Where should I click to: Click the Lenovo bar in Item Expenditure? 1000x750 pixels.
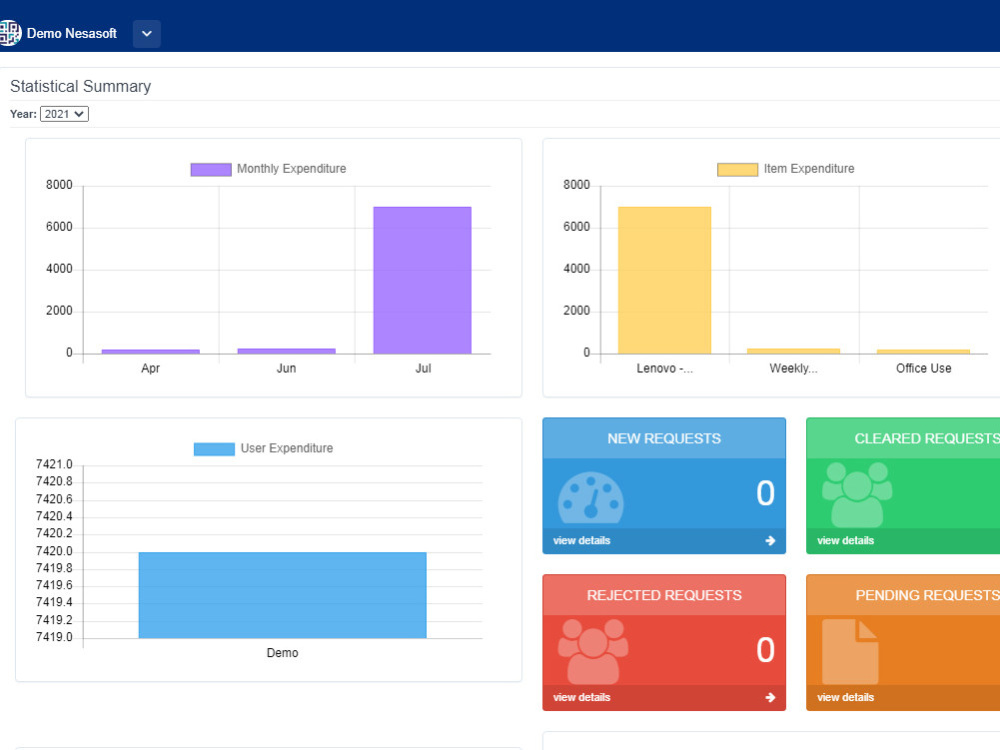pos(665,280)
